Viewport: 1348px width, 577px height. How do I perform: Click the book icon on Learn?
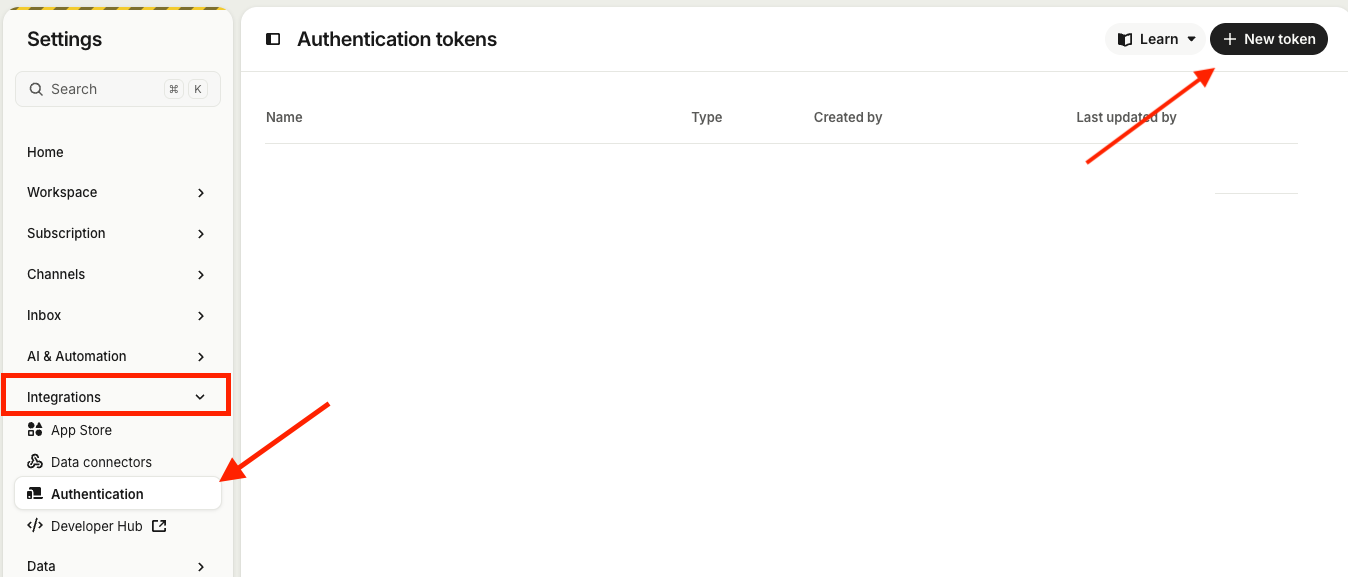pos(1125,39)
